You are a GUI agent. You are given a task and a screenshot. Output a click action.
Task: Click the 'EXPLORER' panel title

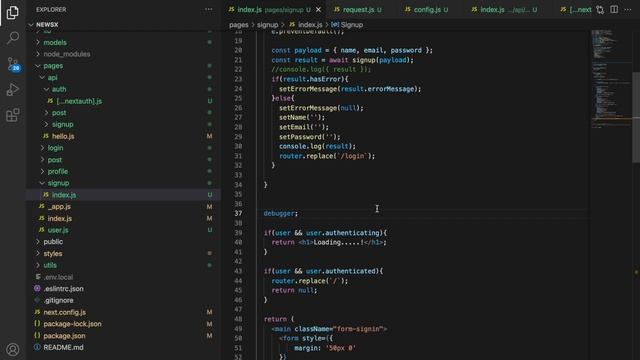click(x=51, y=9)
